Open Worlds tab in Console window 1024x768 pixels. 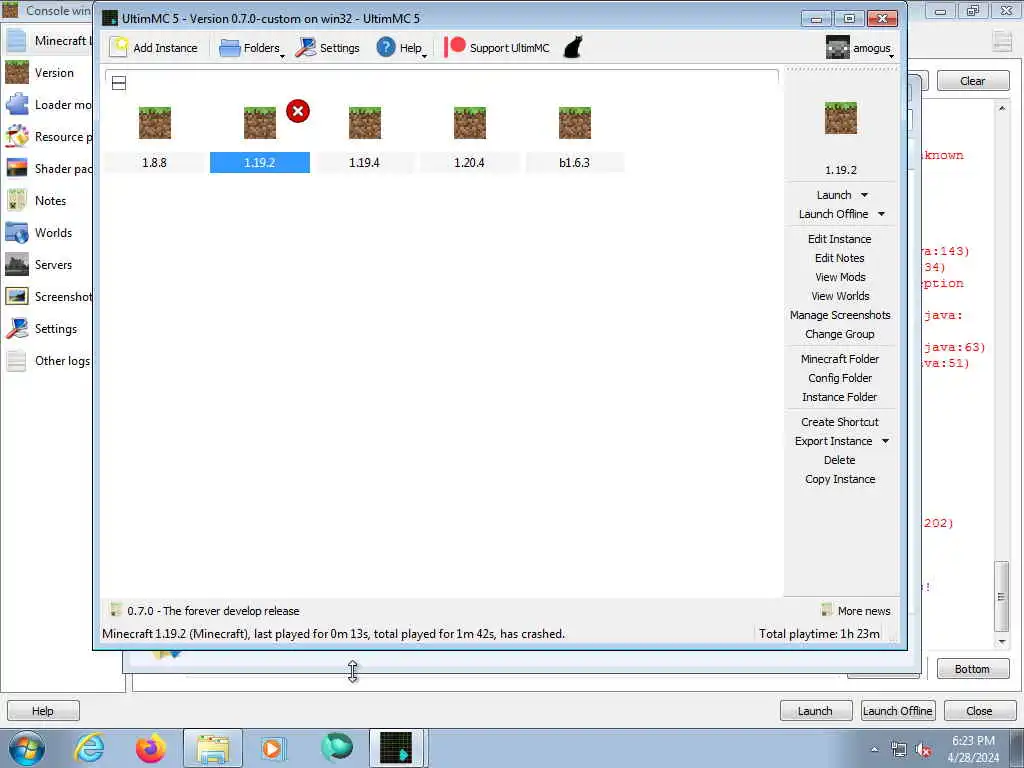pos(47,232)
